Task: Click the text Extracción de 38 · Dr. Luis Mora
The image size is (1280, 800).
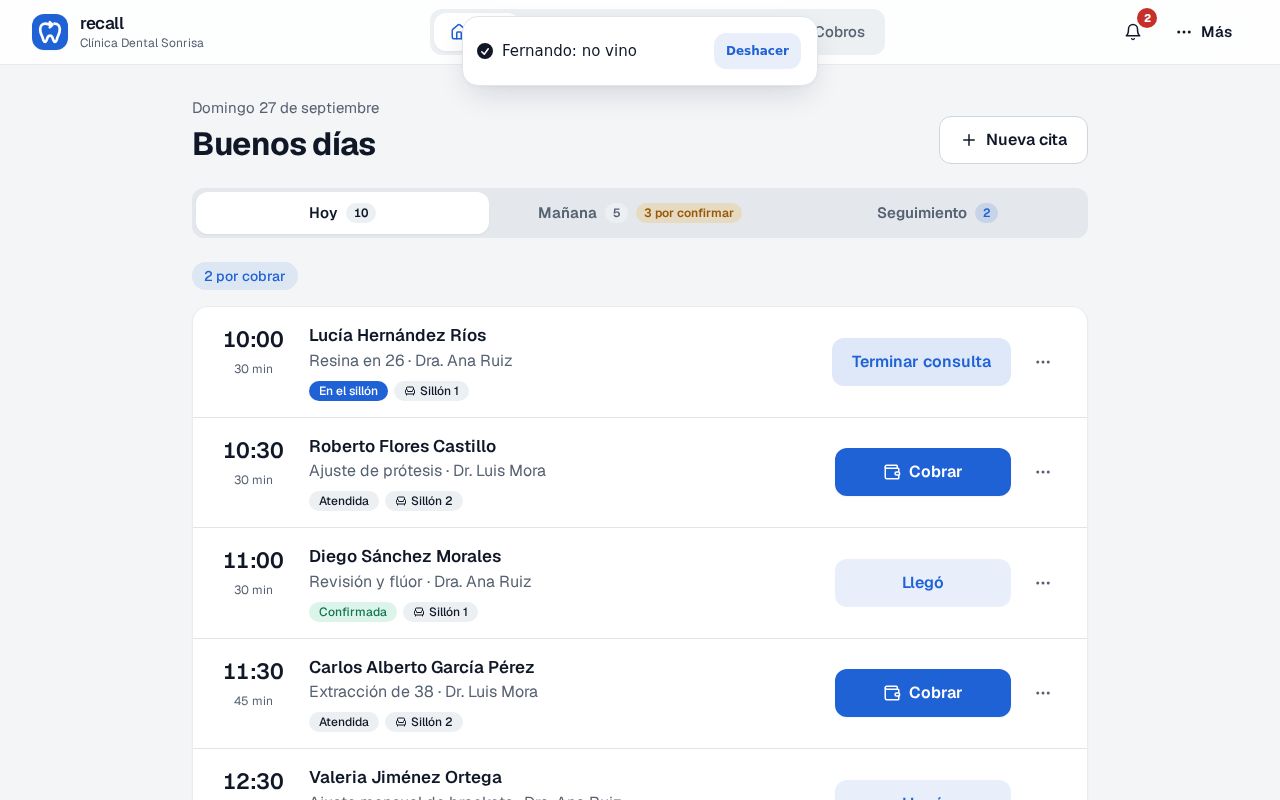Action: point(424,692)
